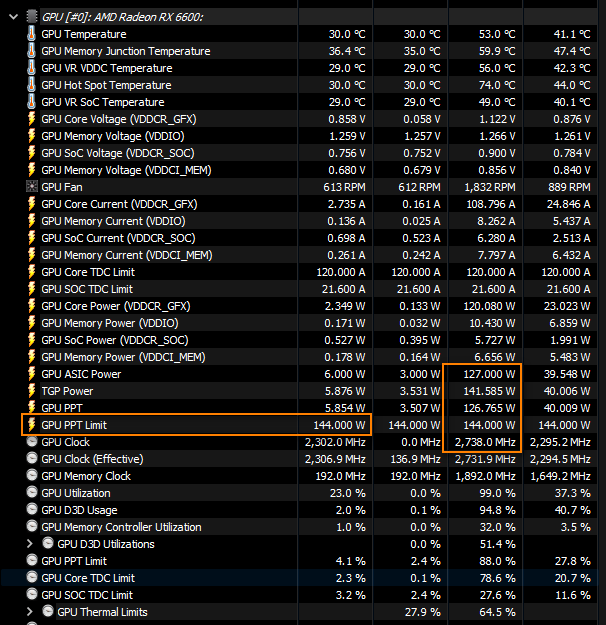Click the 613 RPM current fan speed
The image size is (606, 625).
344,187
